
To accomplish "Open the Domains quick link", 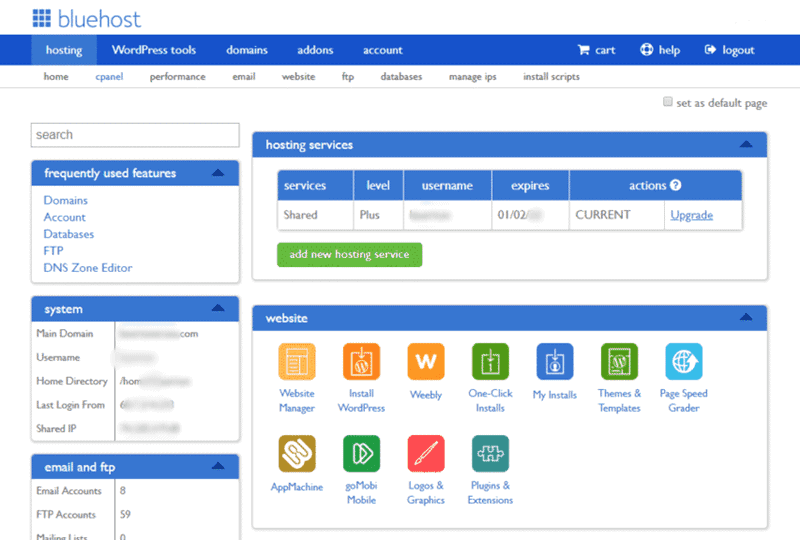I will pyautogui.click(x=66, y=200).
